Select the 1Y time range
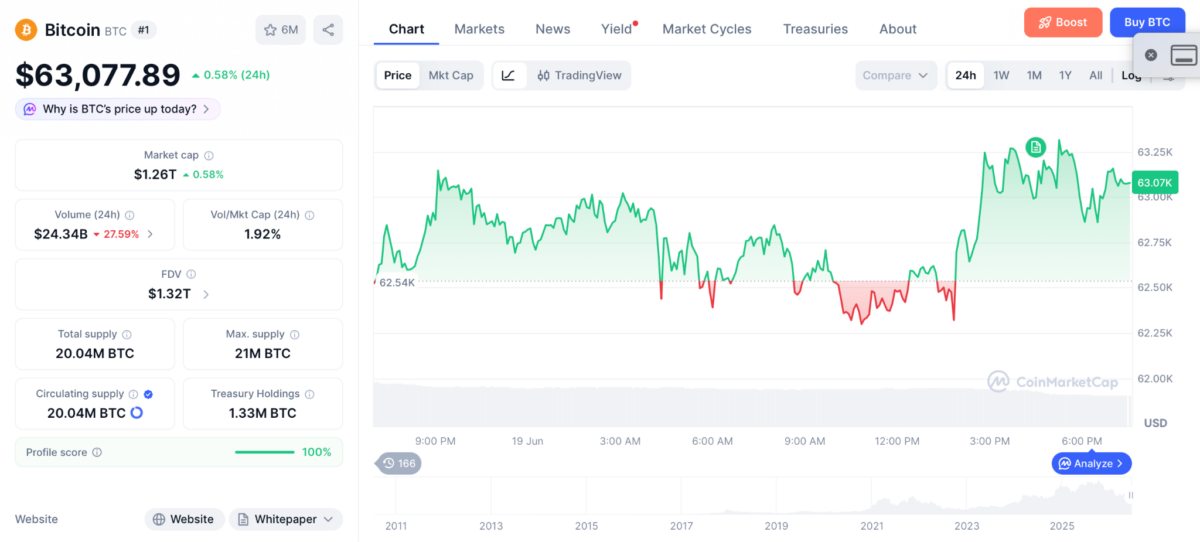This screenshot has height=542, width=1200. point(1066,75)
